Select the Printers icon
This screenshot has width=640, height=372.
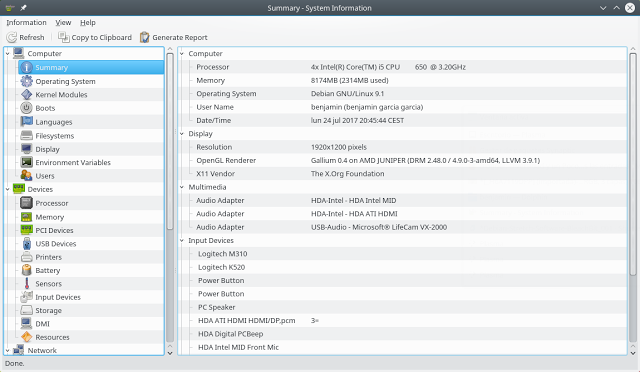tap(27, 257)
